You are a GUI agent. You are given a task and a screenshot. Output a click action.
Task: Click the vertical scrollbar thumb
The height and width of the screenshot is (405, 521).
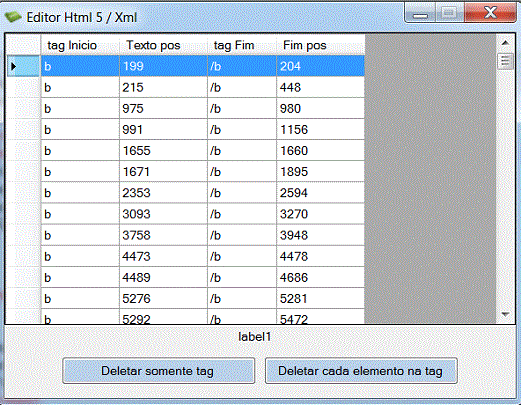[x=505, y=62]
